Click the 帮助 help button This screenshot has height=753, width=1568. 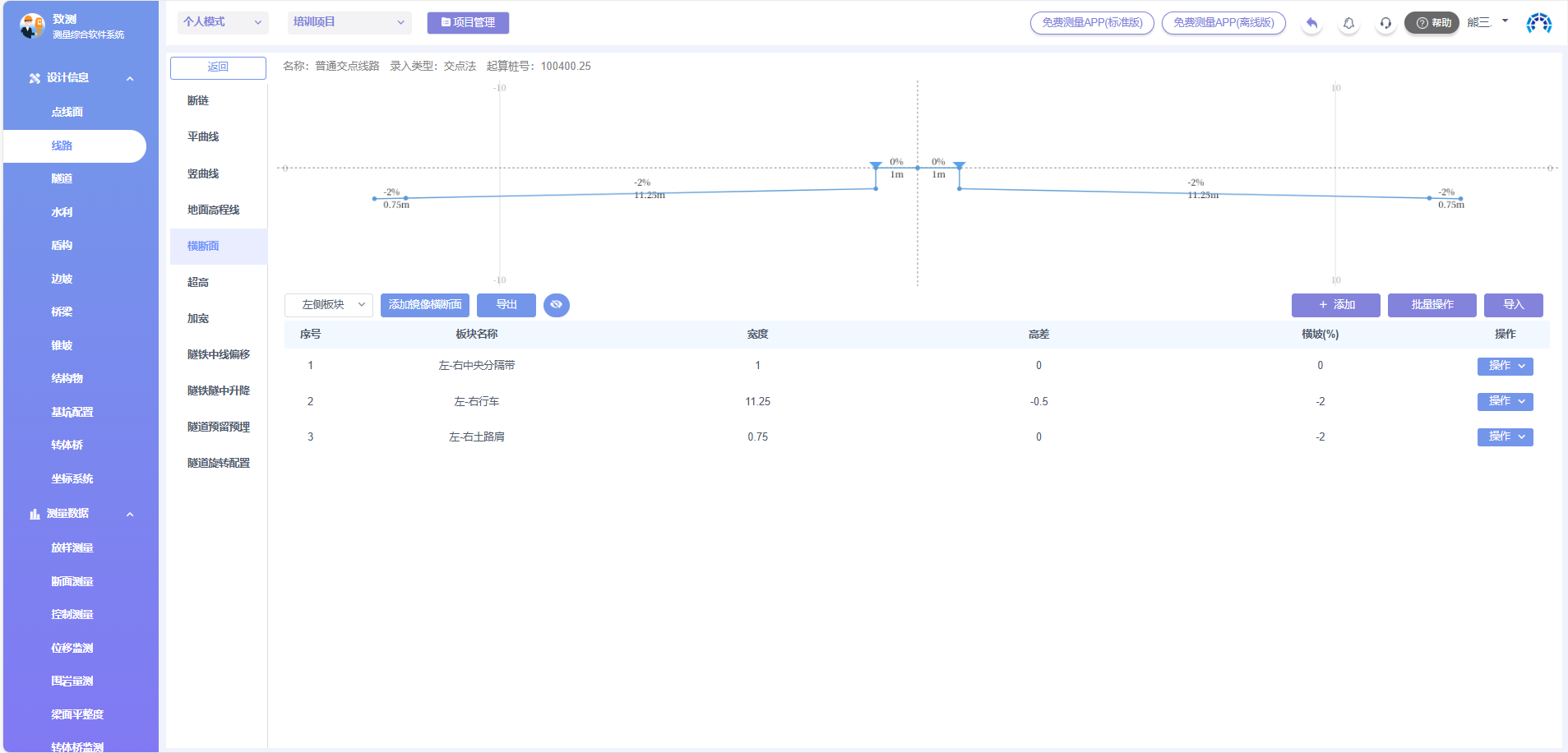tap(1432, 23)
